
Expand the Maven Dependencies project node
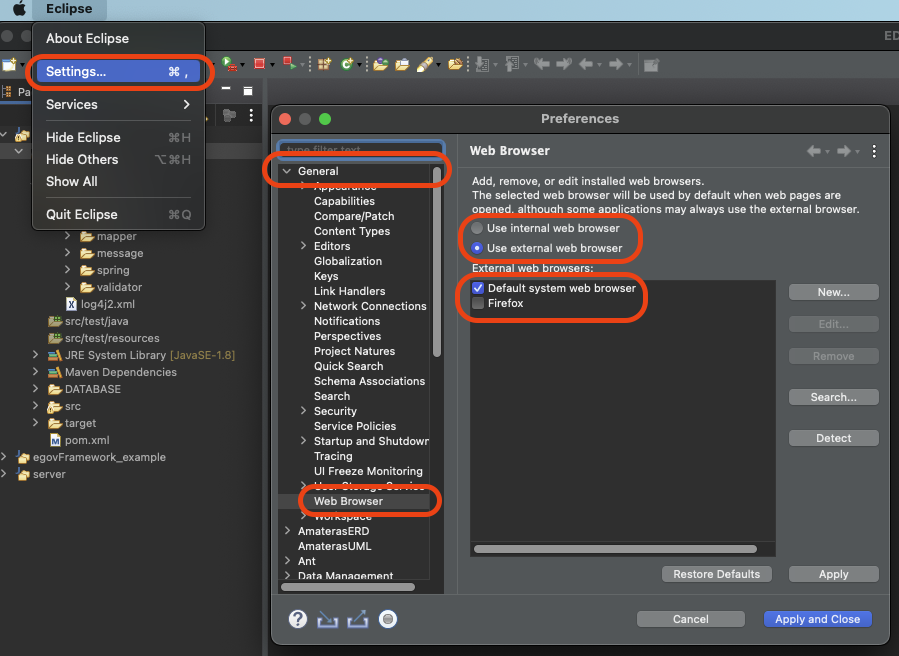(x=35, y=372)
